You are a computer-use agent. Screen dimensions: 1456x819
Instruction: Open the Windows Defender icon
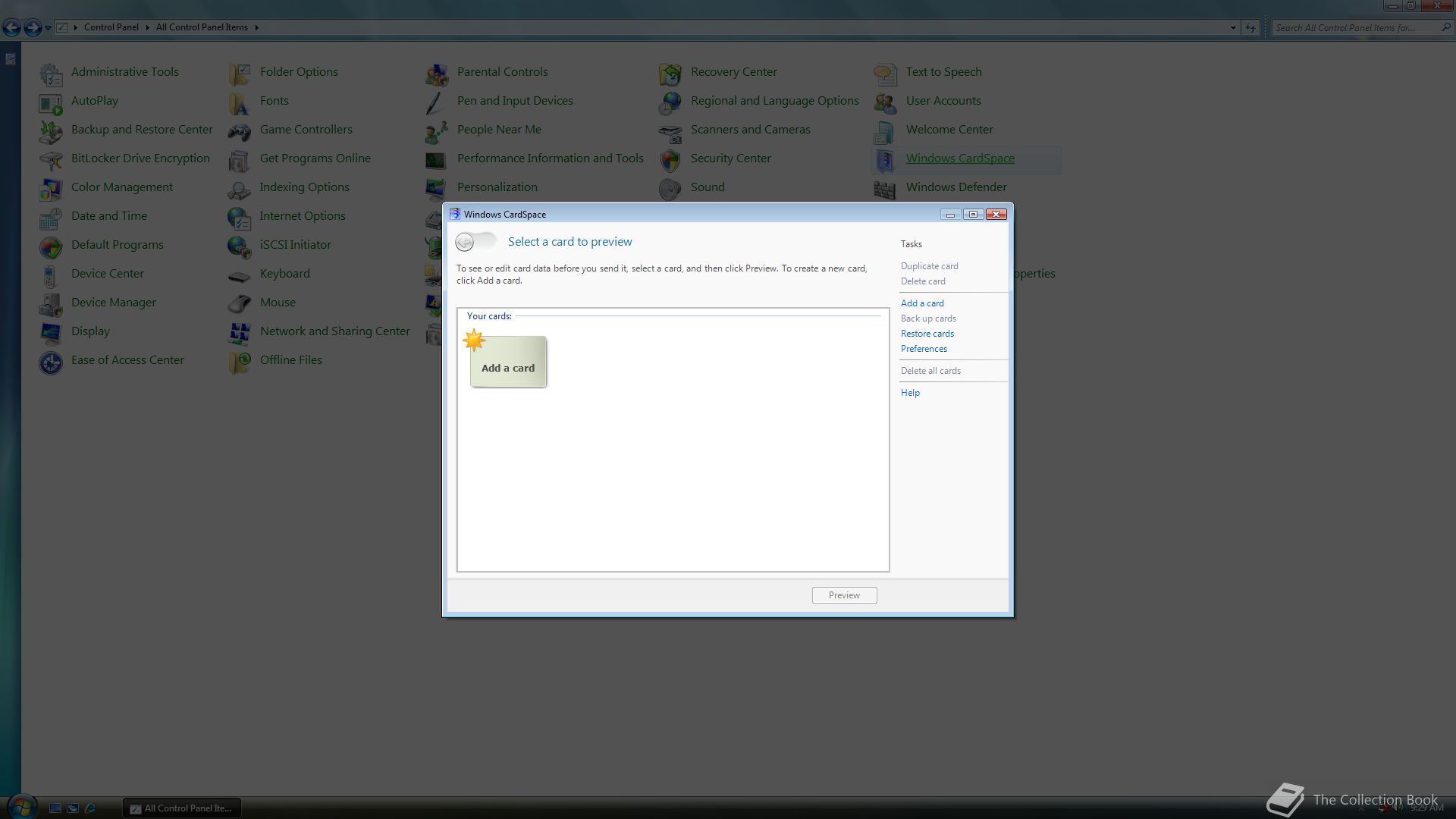(886, 189)
